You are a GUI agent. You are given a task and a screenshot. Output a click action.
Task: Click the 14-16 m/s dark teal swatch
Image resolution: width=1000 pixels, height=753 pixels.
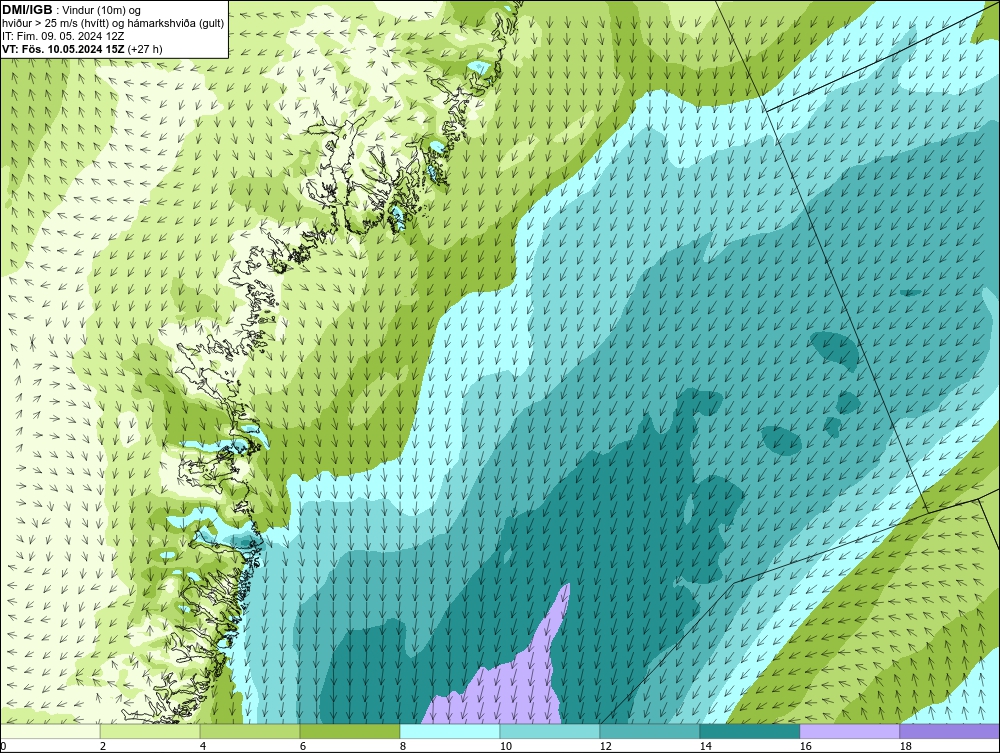click(749, 731)
